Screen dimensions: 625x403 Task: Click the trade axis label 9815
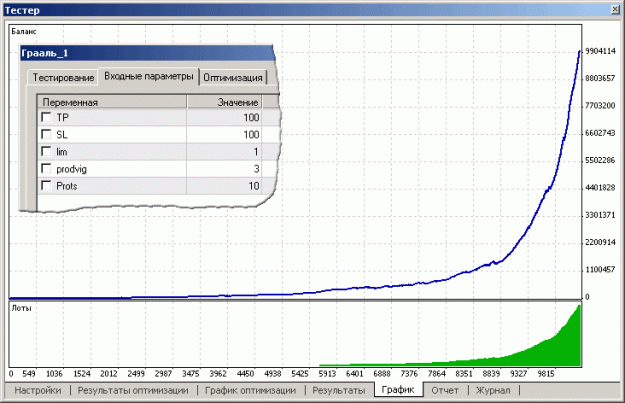coord(546,374)
